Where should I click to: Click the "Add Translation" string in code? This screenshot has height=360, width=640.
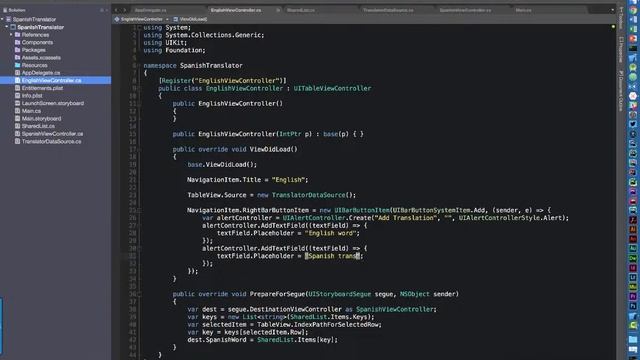[x=406, y=218]
